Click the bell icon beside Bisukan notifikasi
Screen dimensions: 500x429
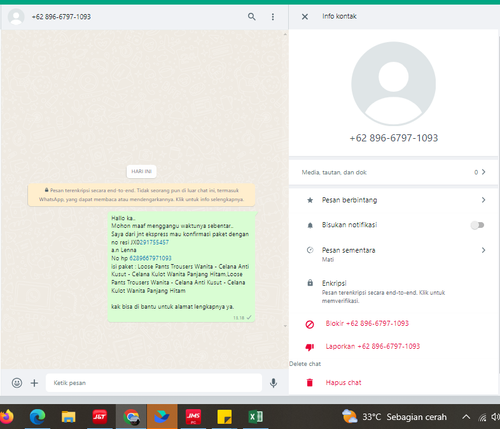310,226
